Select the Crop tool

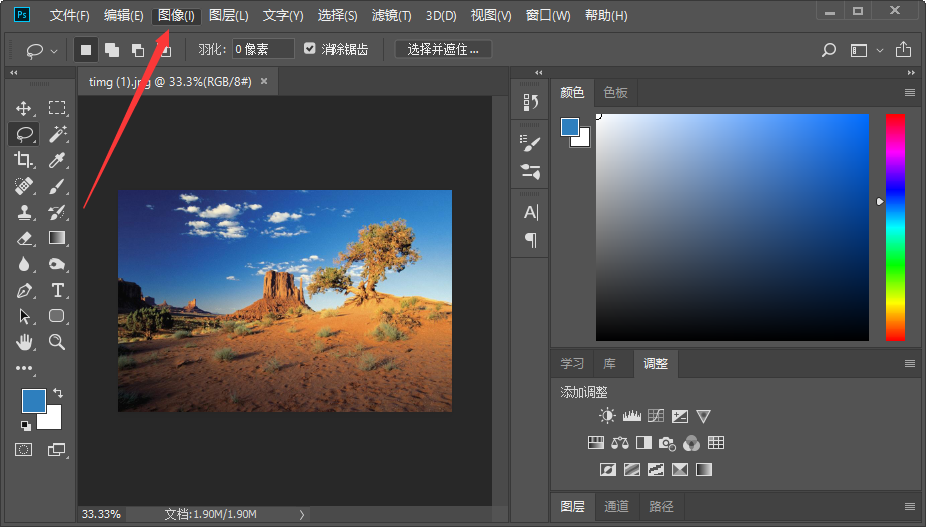tap(24, 160)
